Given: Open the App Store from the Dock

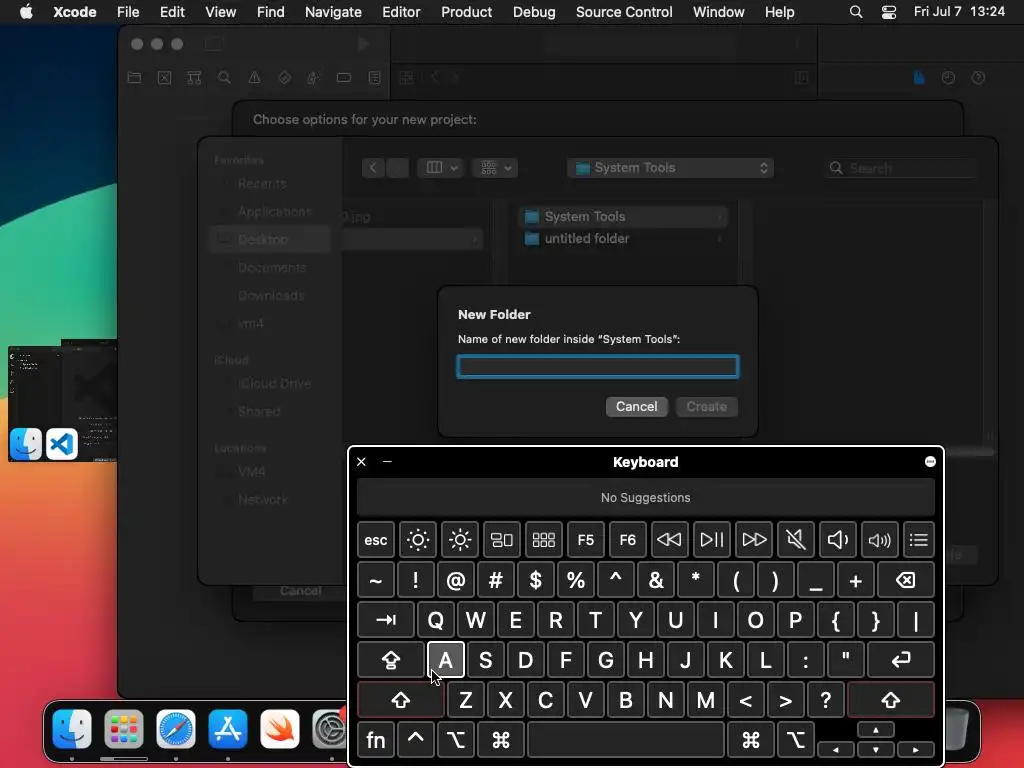Looking at the screenshot, I should [x=228, y=729].
